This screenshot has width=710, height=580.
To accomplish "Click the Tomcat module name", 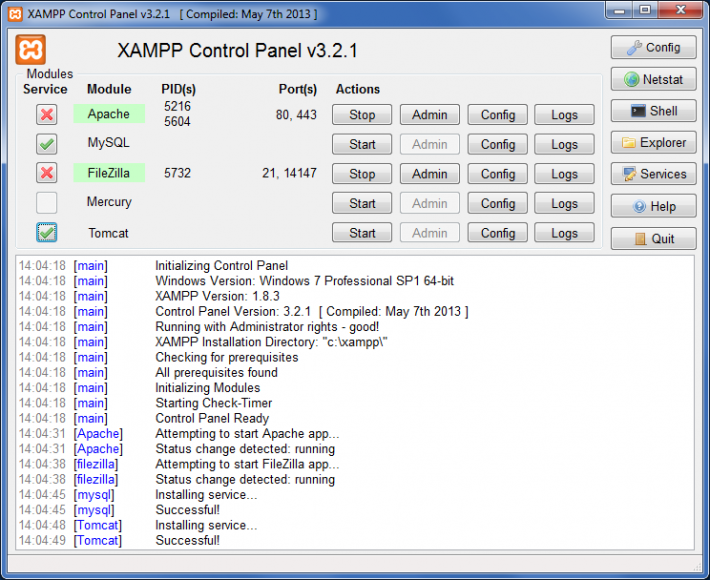I will pyautogui.click(x=108, y=233).
